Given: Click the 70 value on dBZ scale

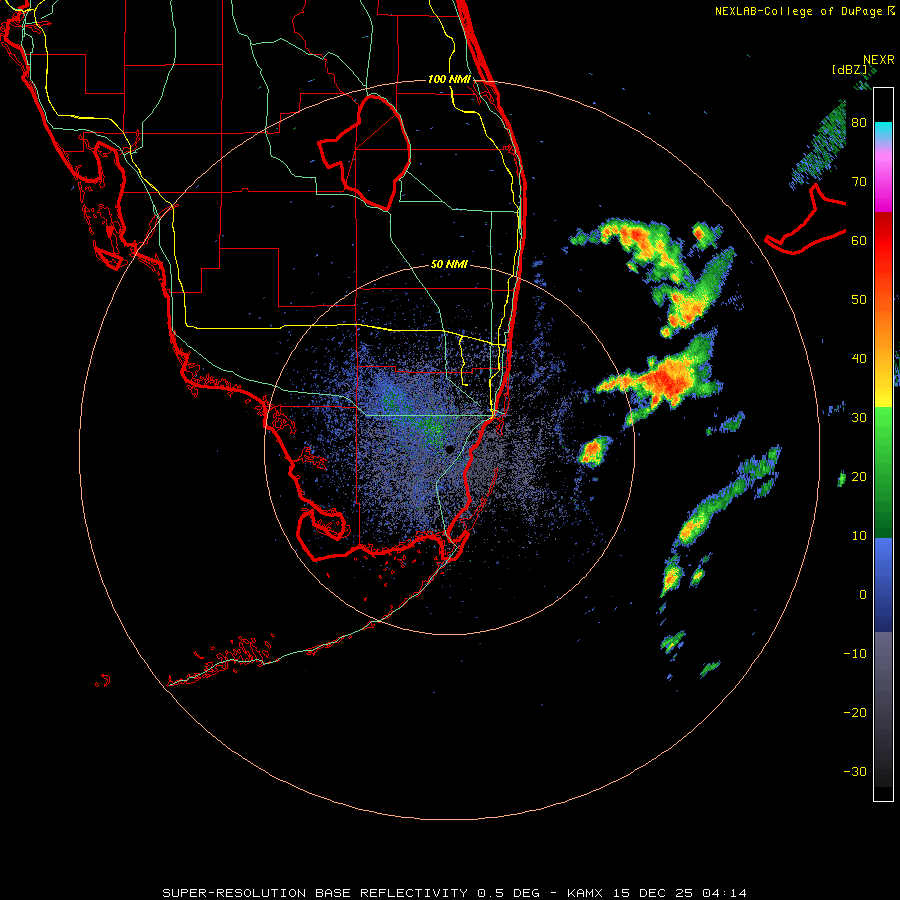Looking at the screenshot, I should (x=859, y=182).
